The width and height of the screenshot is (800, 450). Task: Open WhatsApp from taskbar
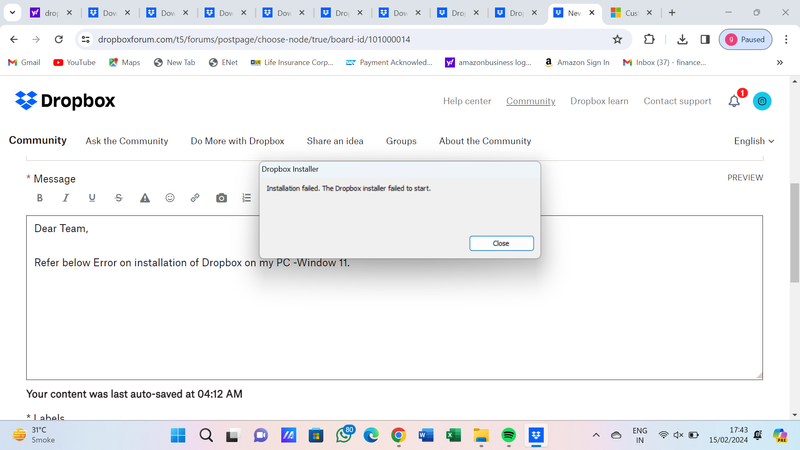344,435
